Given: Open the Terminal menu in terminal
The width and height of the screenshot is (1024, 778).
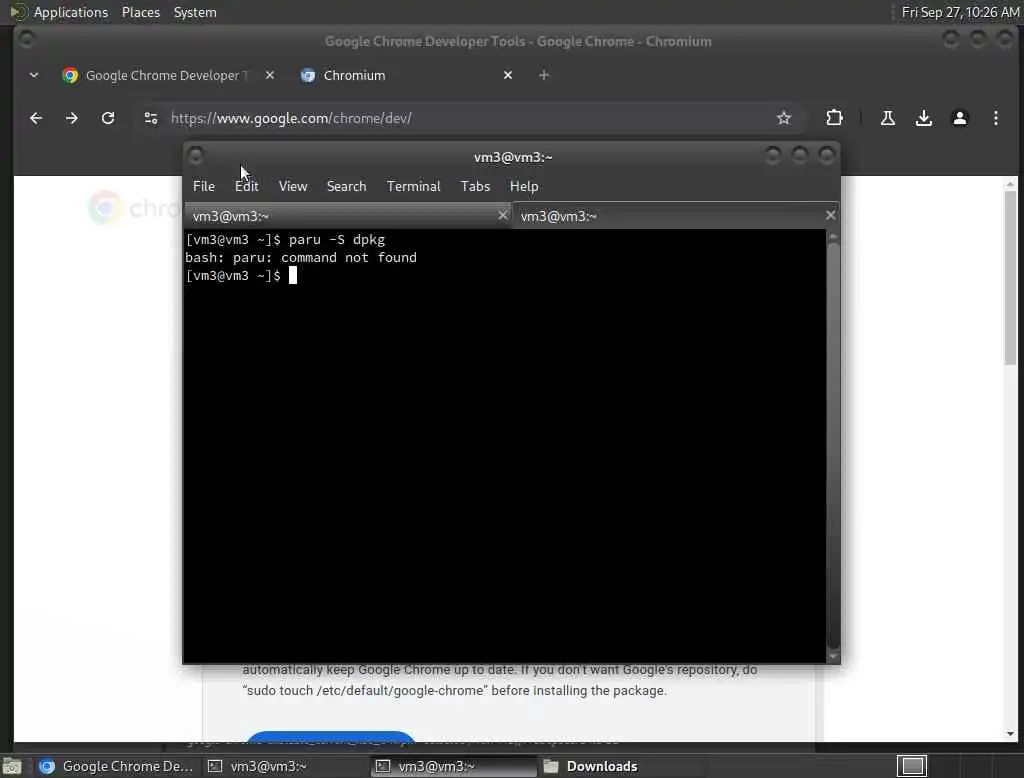Looking at the screenshot, I should (413, 186).
